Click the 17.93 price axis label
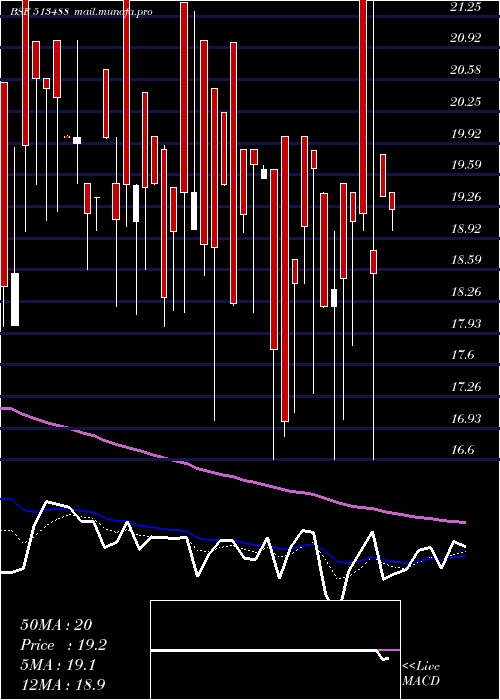 466,323
